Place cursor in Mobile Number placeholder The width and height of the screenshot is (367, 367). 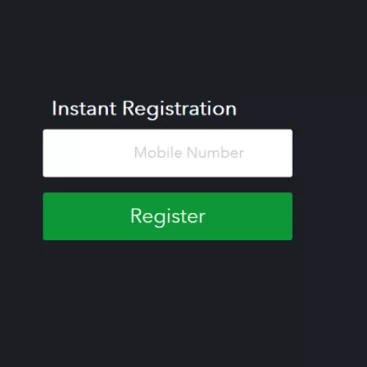click(189, 153)
